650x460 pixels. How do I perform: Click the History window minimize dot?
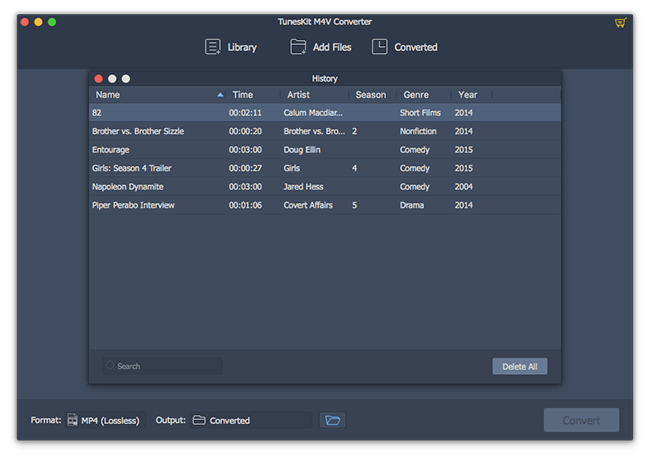(112, 79)
